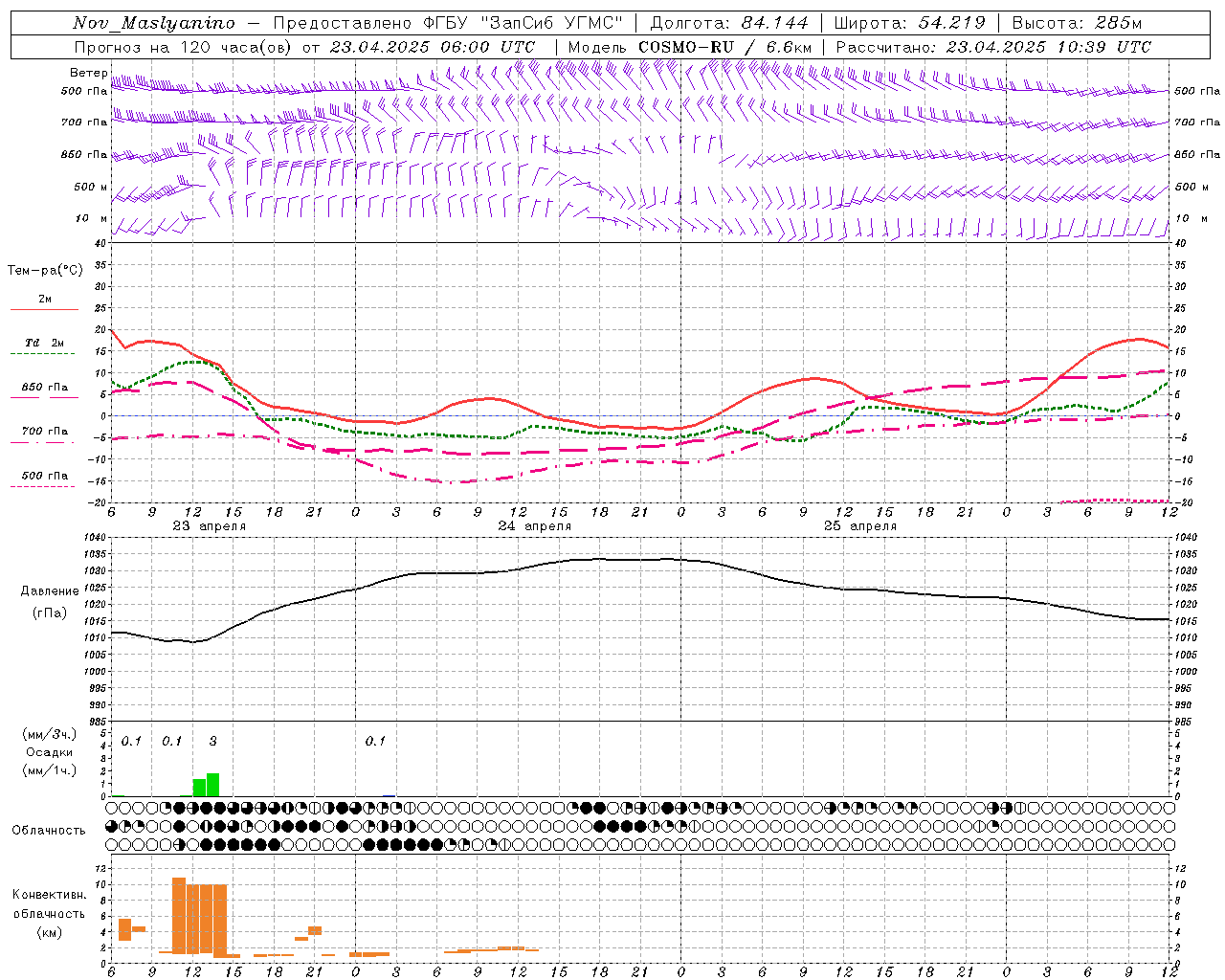
Task: Click the forecast start 23.04.2025 06:00 UTC
Action: (x=433, y=47)
